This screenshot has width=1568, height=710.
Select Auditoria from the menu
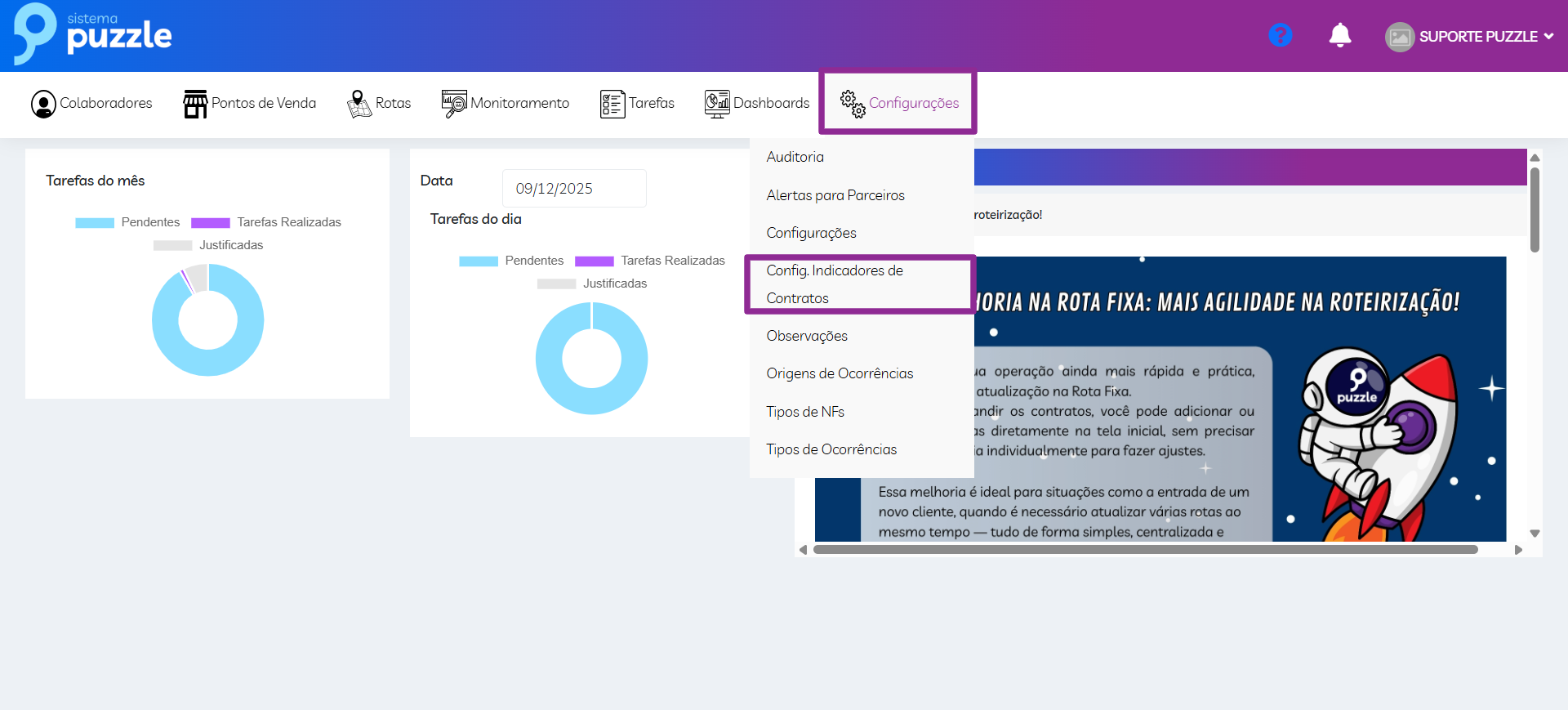click(x=795, y=157)
